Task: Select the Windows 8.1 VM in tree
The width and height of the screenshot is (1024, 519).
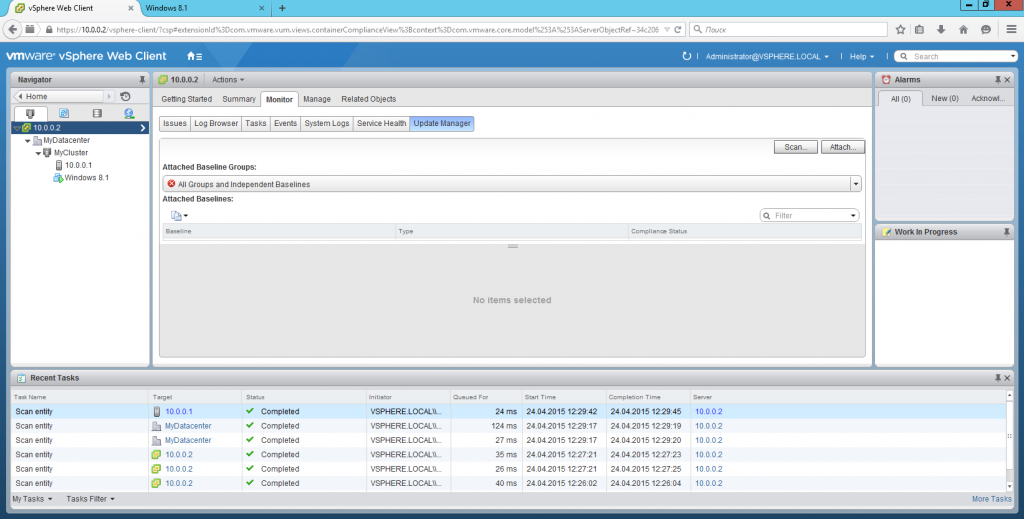Action: 86,178
